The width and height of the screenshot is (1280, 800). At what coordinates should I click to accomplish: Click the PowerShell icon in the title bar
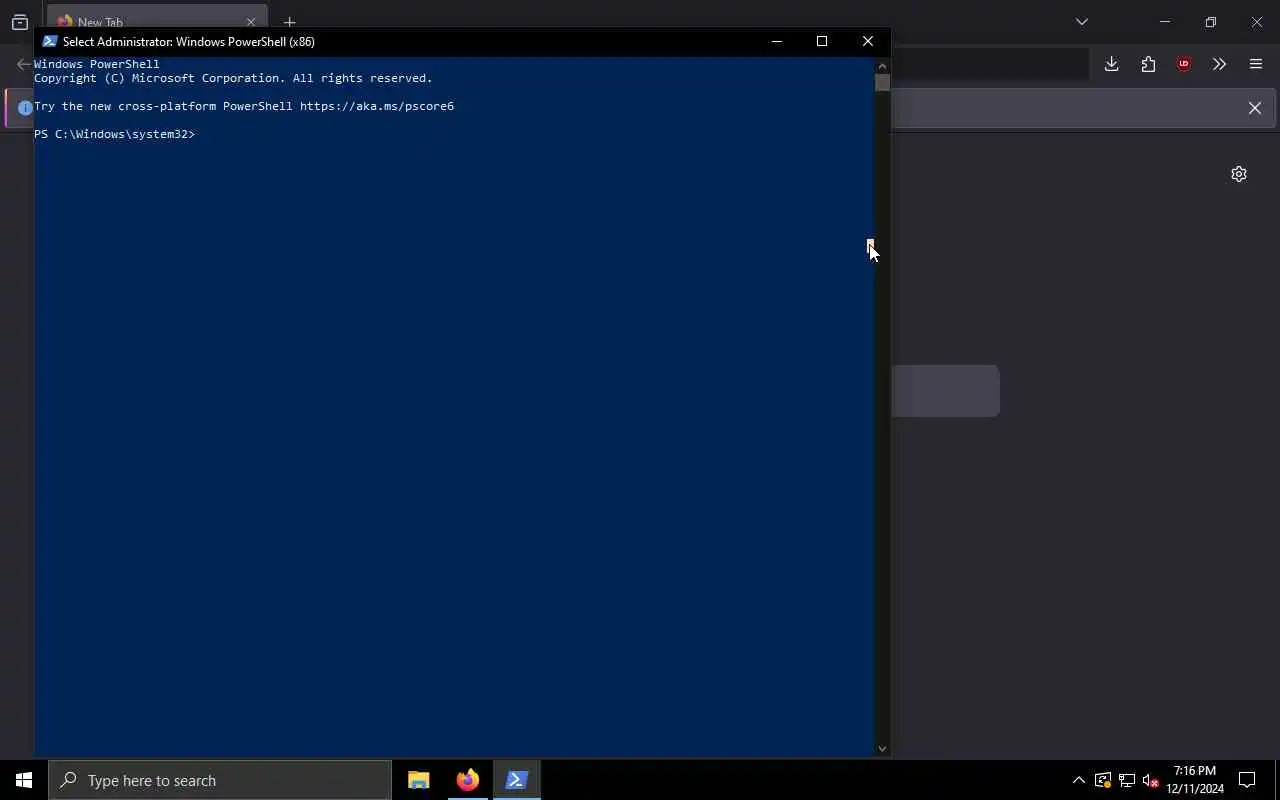(x=50, y=41)
